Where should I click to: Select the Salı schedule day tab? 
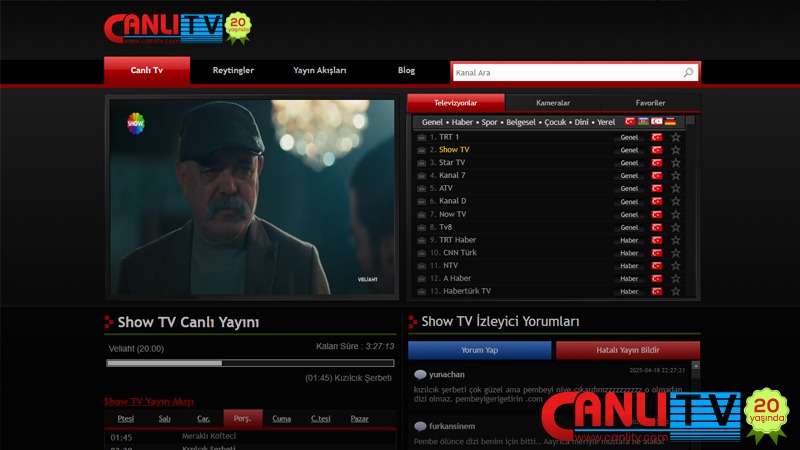pos(164,418)
